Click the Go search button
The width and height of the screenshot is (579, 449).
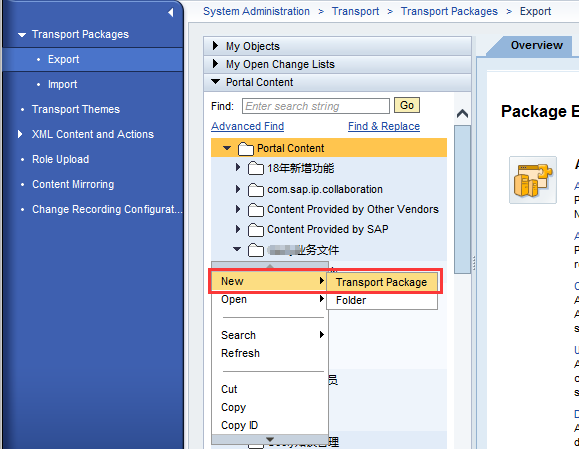click(x=407, y=106)
